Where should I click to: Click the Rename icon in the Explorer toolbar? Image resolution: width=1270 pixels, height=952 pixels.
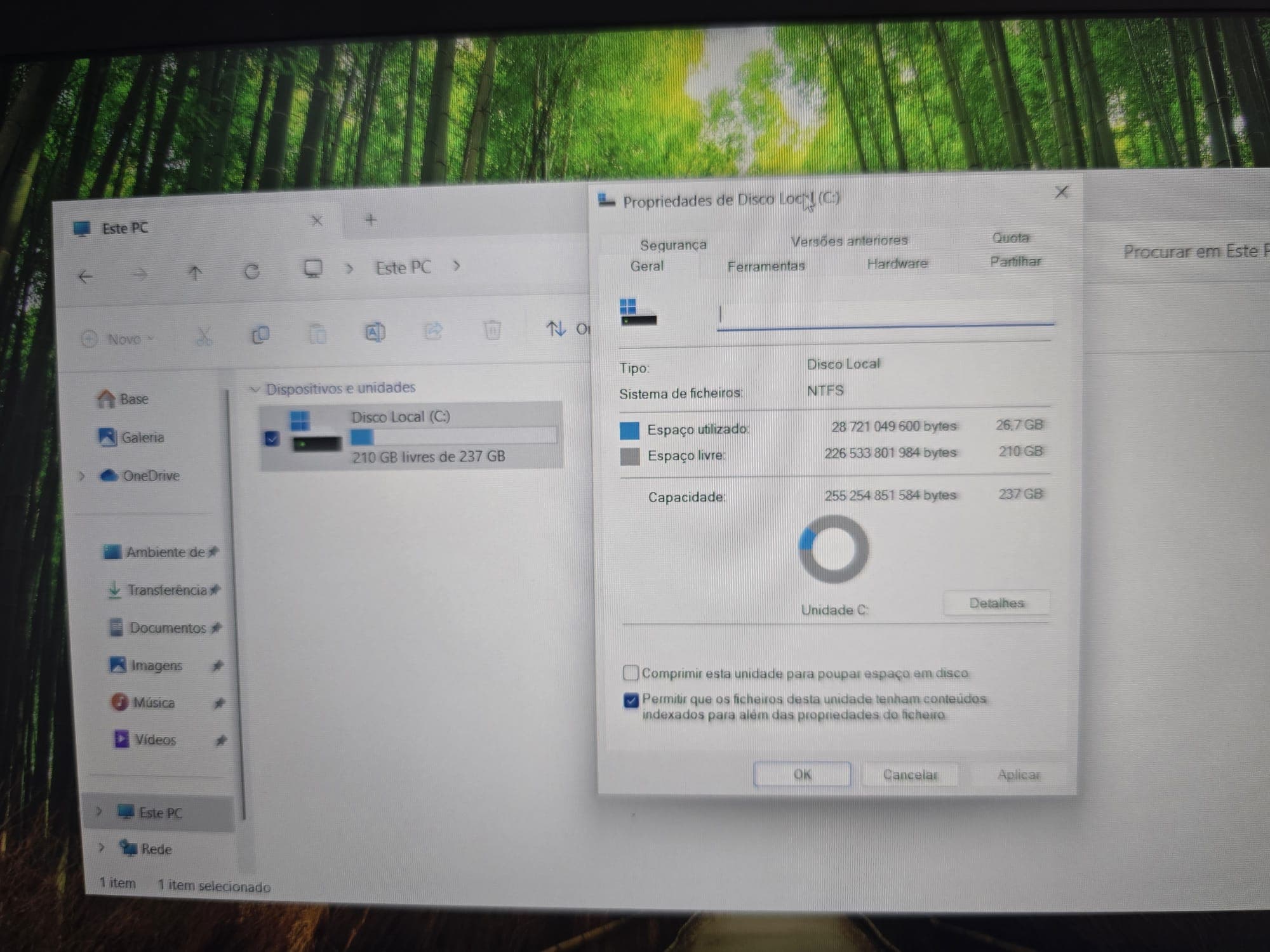pyautogui.click(x=375, y=332)
